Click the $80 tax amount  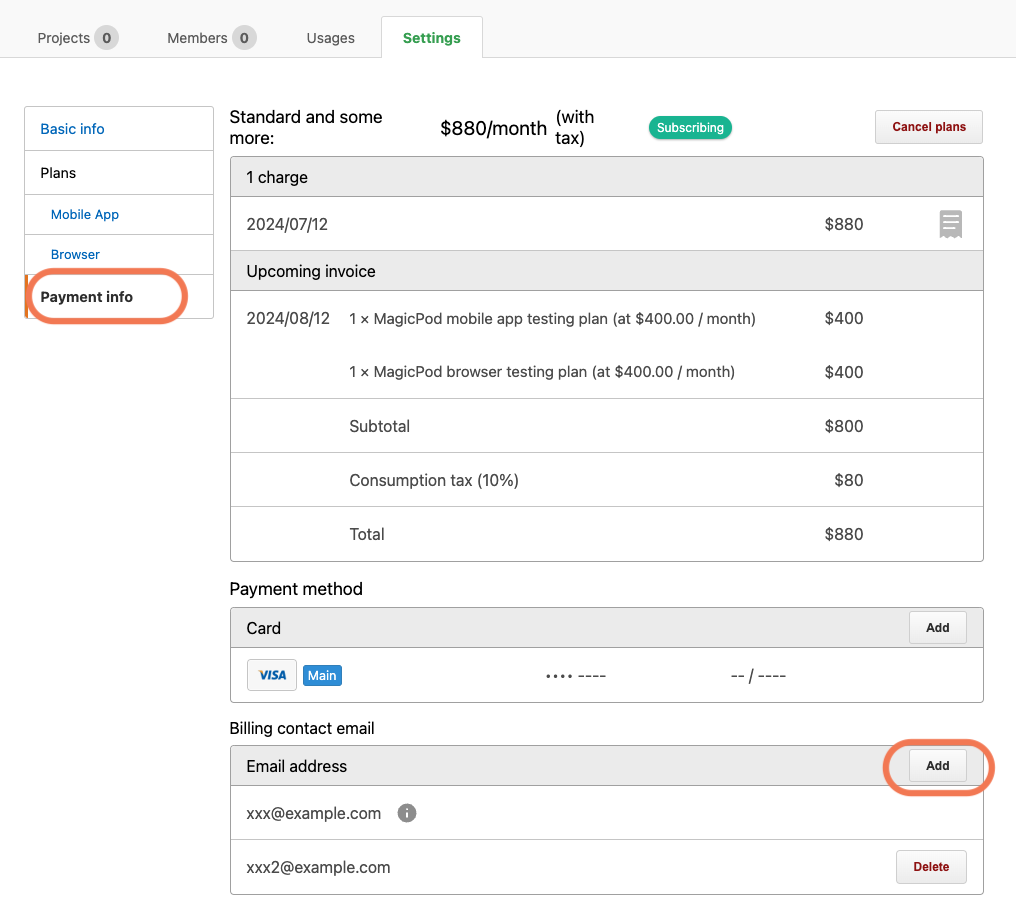tap(848, 480)
